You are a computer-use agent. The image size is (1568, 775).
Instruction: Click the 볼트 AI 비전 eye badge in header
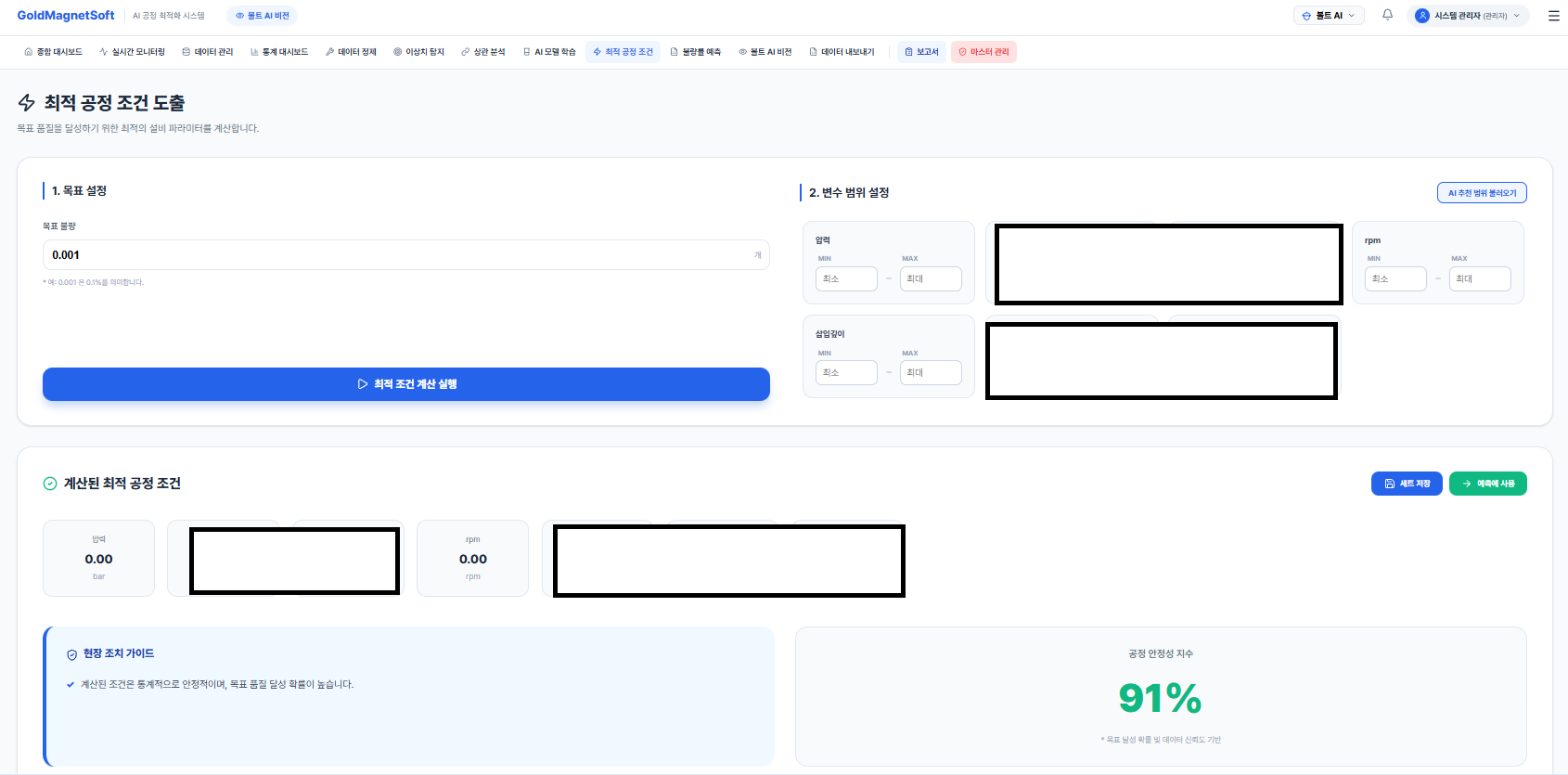click(x=262, y=16)
